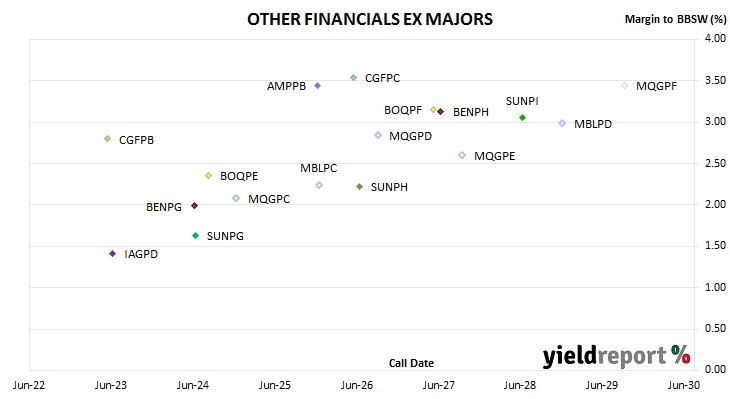
Task: Click the SUNPH green diamond marker
Action: tap(359, 187)
